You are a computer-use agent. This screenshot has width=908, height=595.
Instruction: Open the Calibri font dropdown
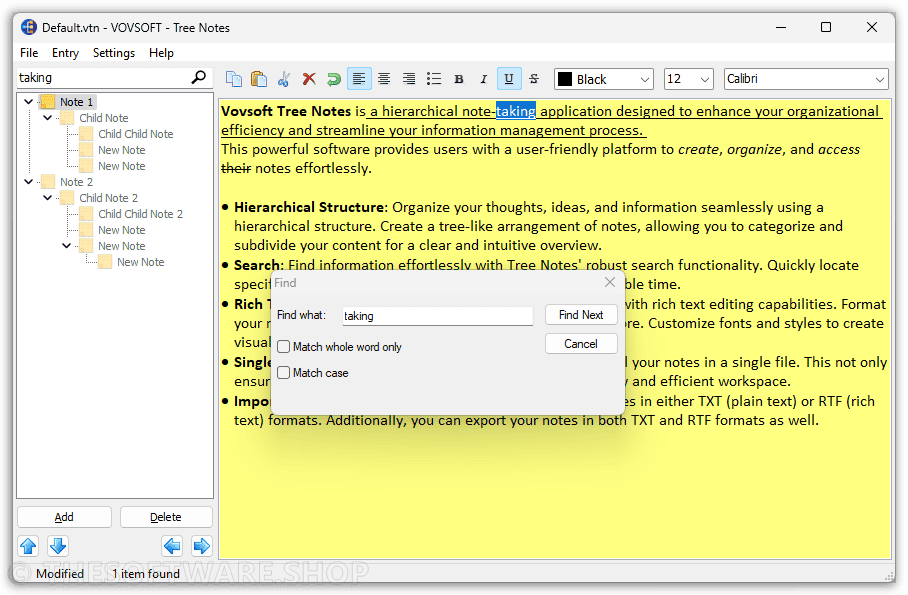click(x=879, y=79)
